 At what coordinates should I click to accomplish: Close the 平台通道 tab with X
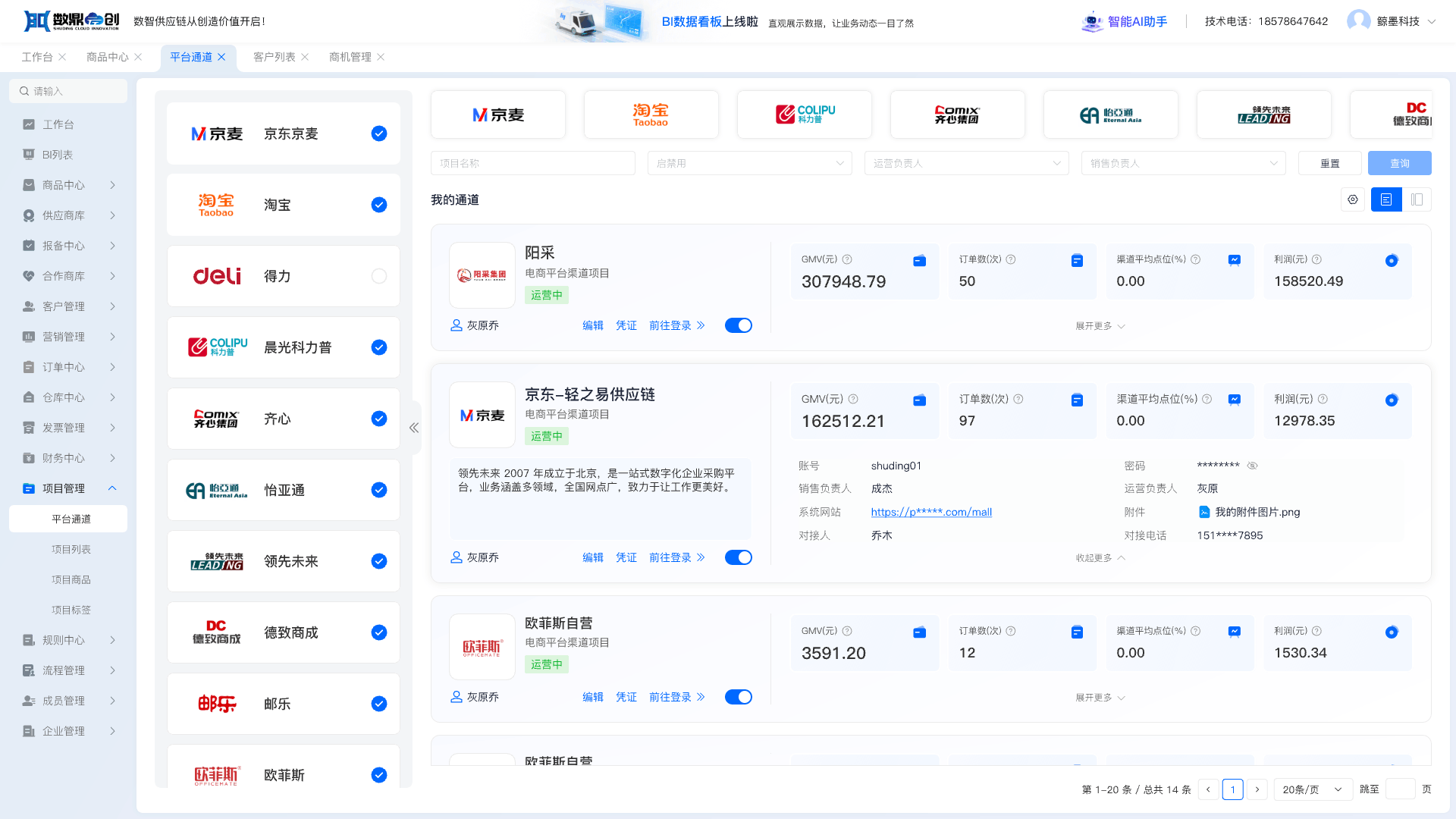pyautogui.click(x=221, y=57)
